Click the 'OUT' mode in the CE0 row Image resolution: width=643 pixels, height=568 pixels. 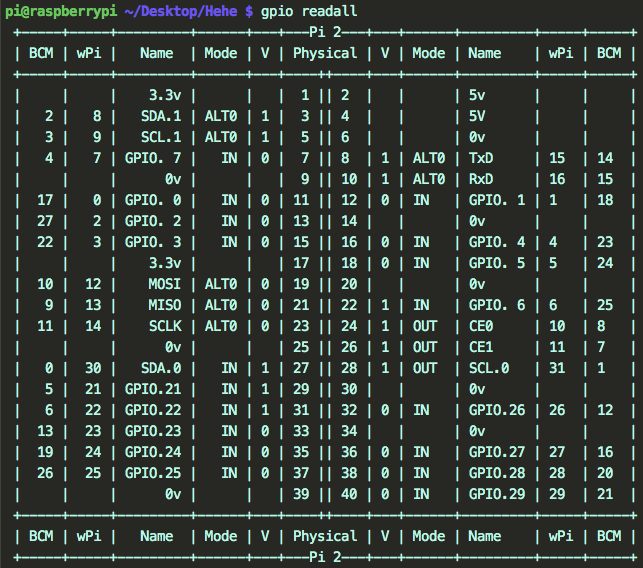[x=425, y=326]
